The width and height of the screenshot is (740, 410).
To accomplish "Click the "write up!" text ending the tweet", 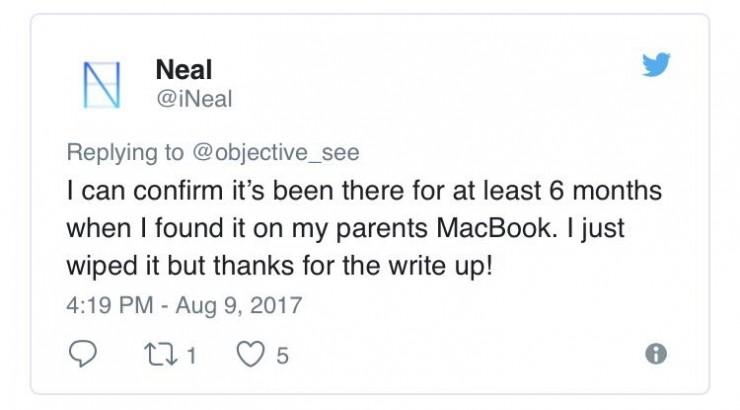I will point(447,265).
